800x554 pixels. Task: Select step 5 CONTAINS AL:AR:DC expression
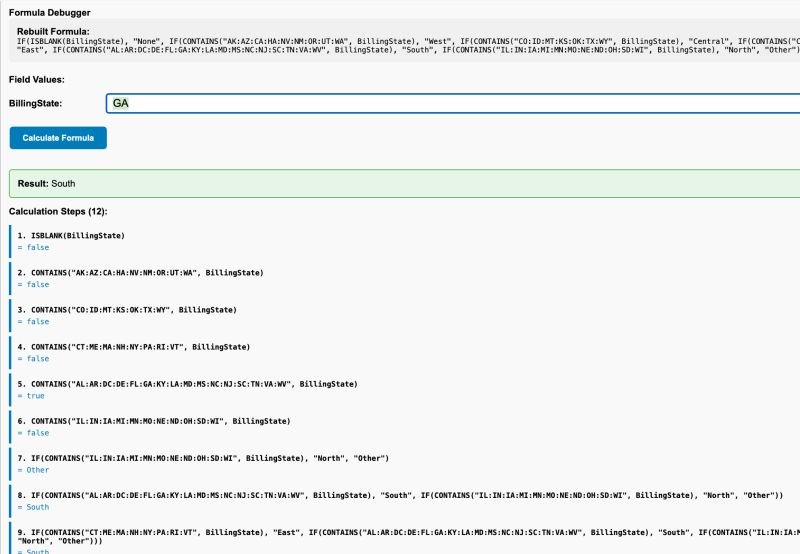(x=187, y=384)
